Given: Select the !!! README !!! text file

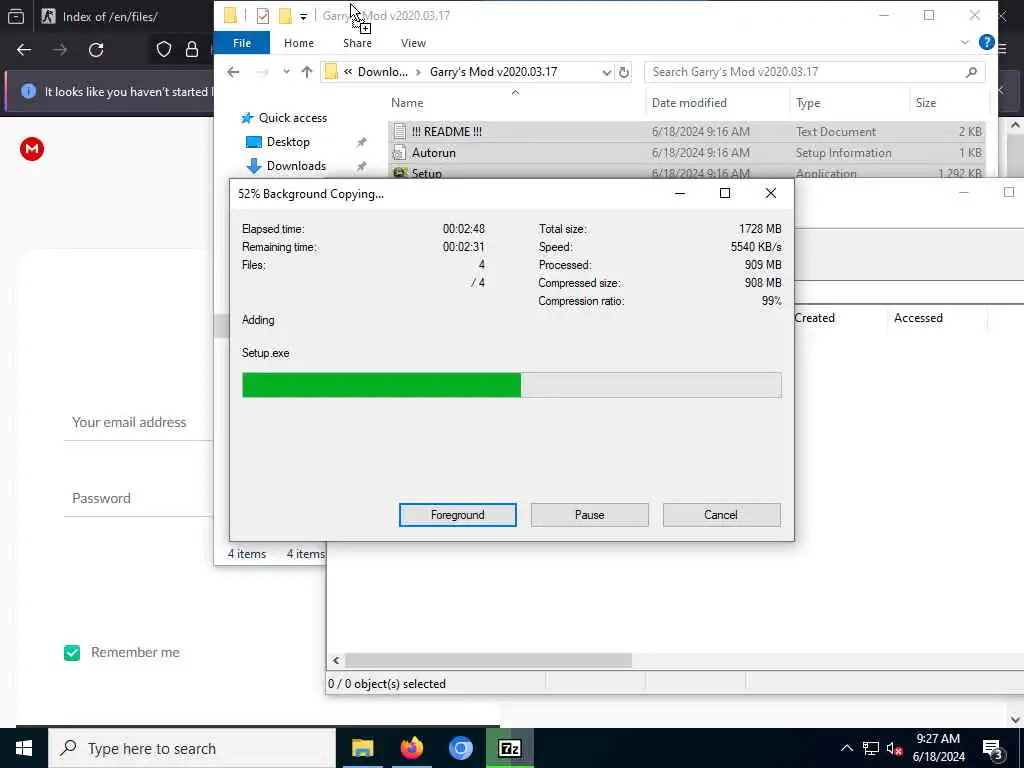Looking at the screenshot, I should point(686,131).
